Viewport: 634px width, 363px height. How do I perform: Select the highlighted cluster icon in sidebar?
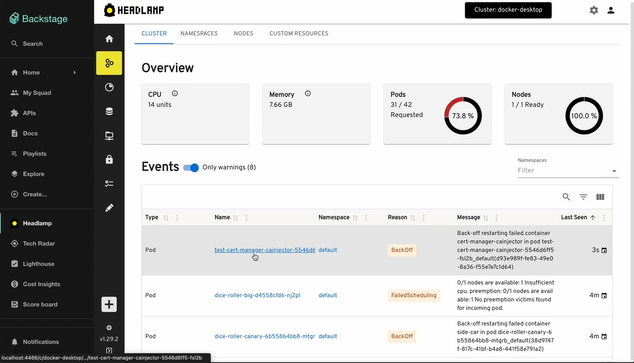[109, 63]
